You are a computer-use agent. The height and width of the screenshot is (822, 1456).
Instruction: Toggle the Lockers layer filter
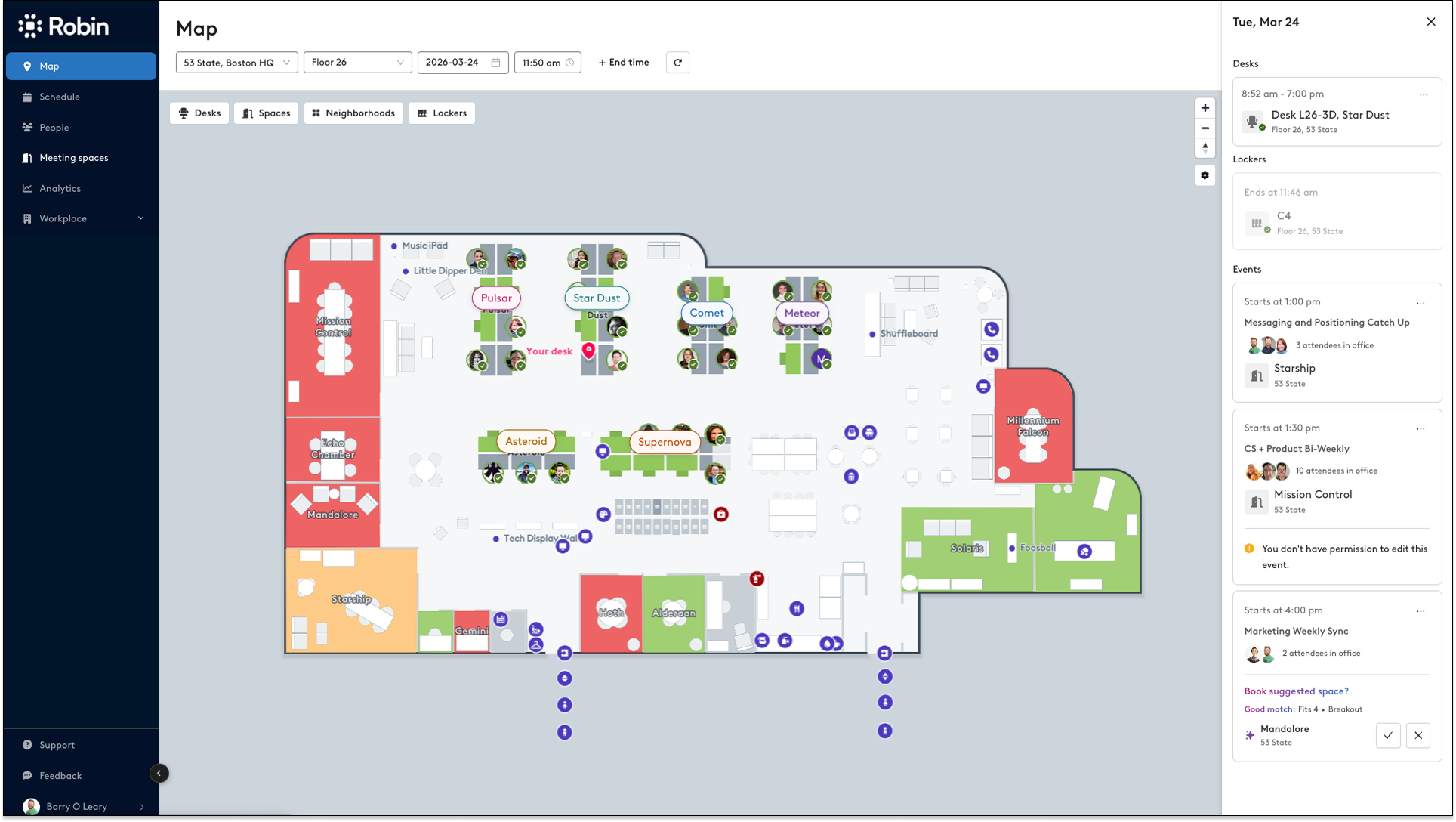tap(442, 113)
